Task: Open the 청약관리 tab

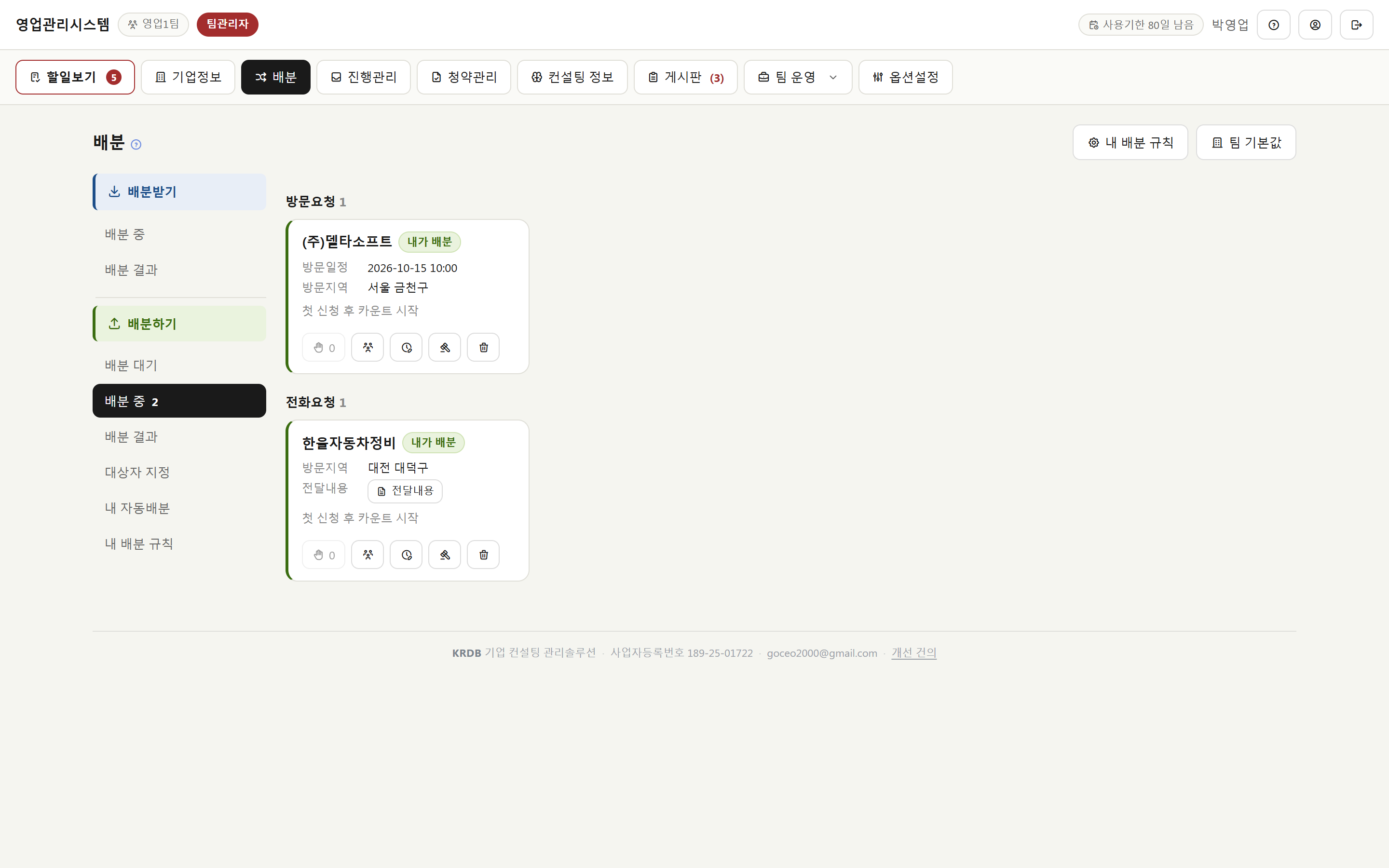Action: pyautogui.click(x=464, y=77)
